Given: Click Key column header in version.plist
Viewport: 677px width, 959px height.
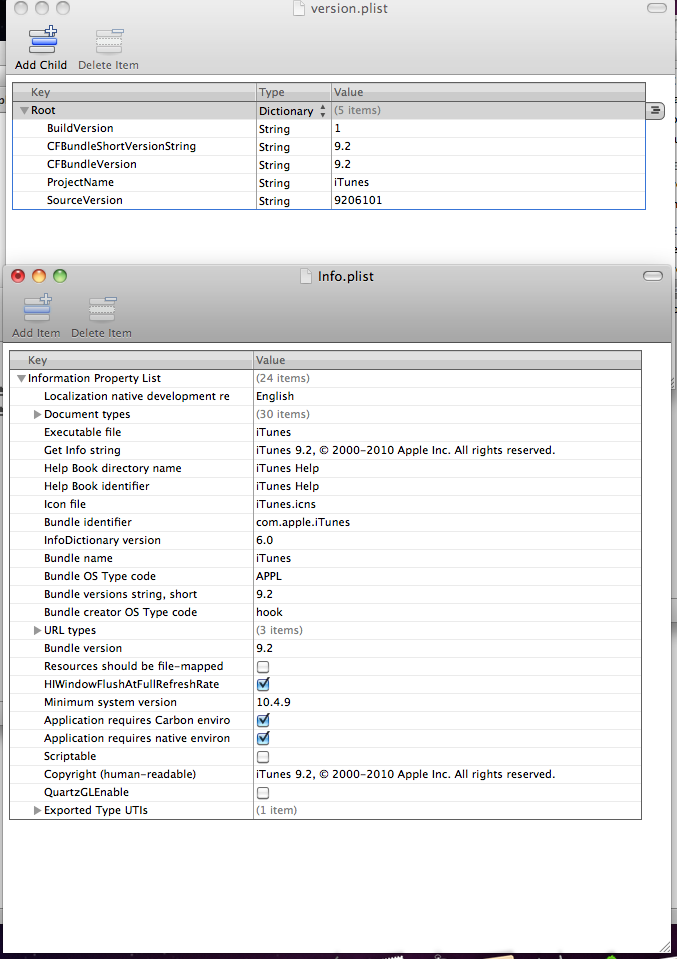Looking at the screenshot, I should [x=135, y=92].
